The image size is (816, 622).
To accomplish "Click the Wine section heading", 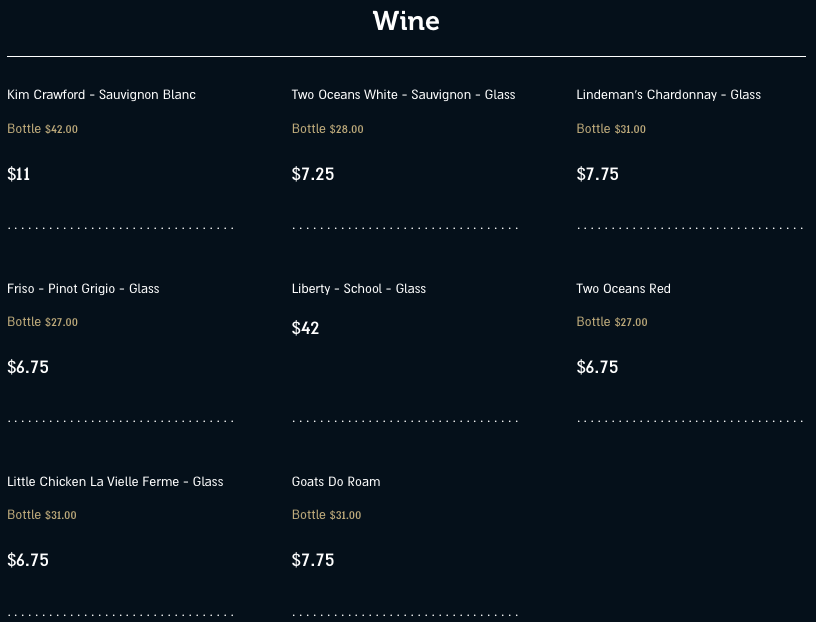I will (406, 21).
